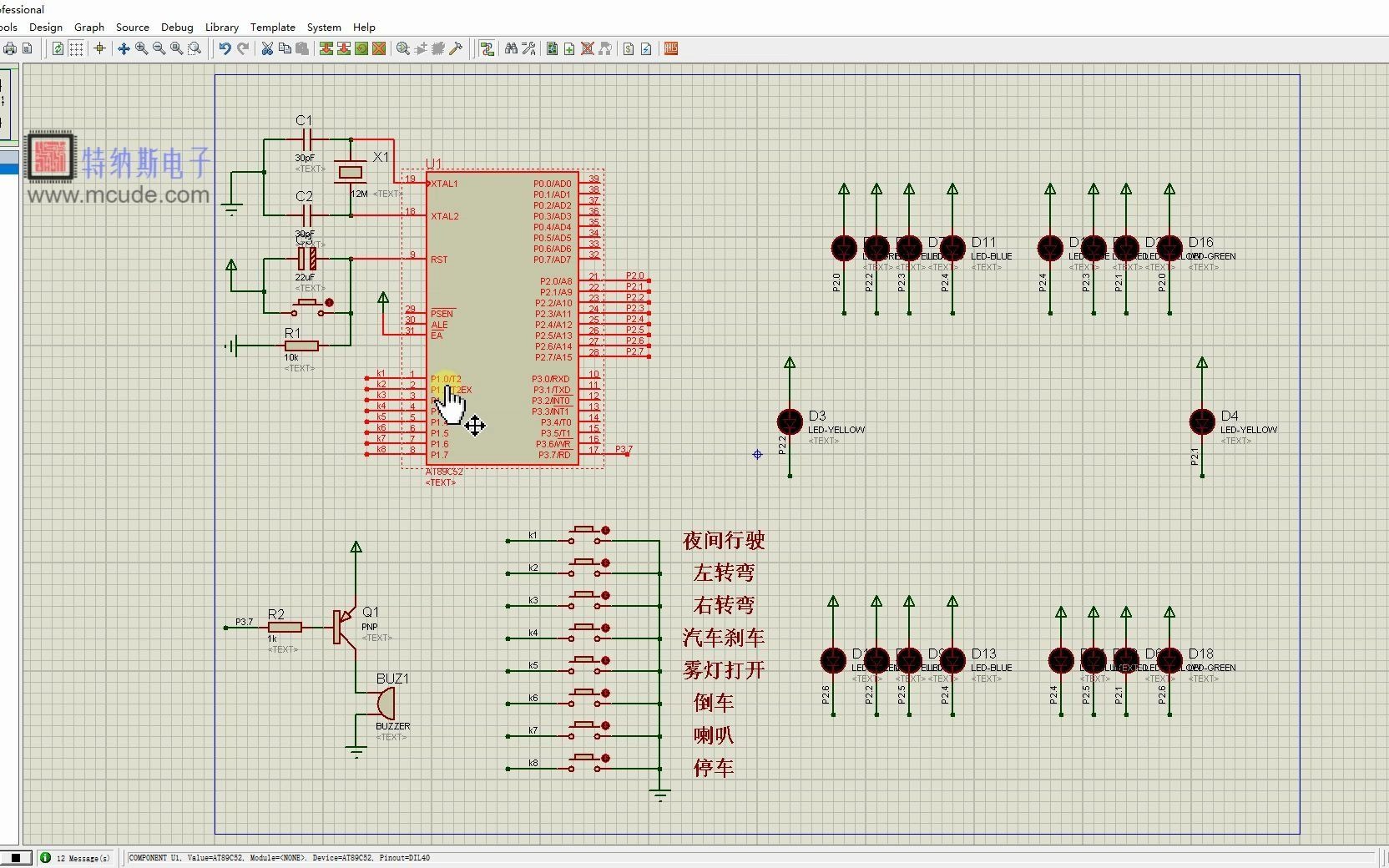1389x868 pixels.
Task: Click the Pick parts from library icon
Action: (403, 48)
